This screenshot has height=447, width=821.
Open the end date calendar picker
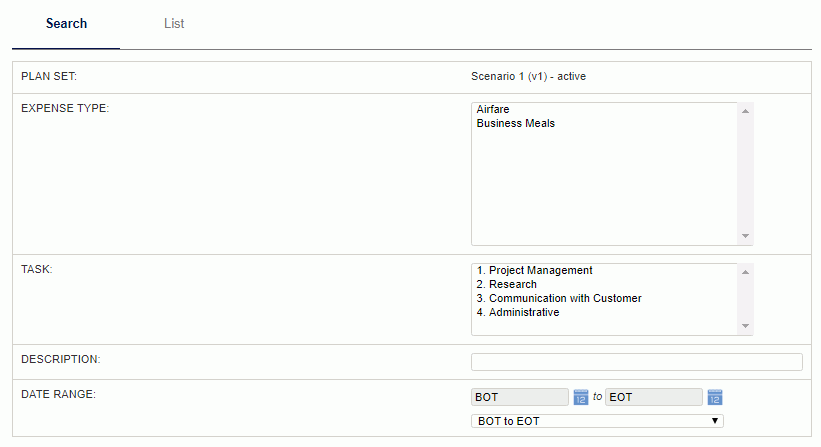715,397
